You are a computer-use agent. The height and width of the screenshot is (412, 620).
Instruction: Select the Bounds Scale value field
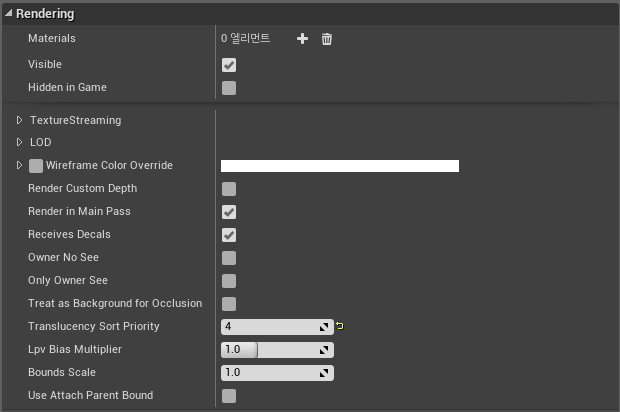pyautogui.click(x=277, y=373)
